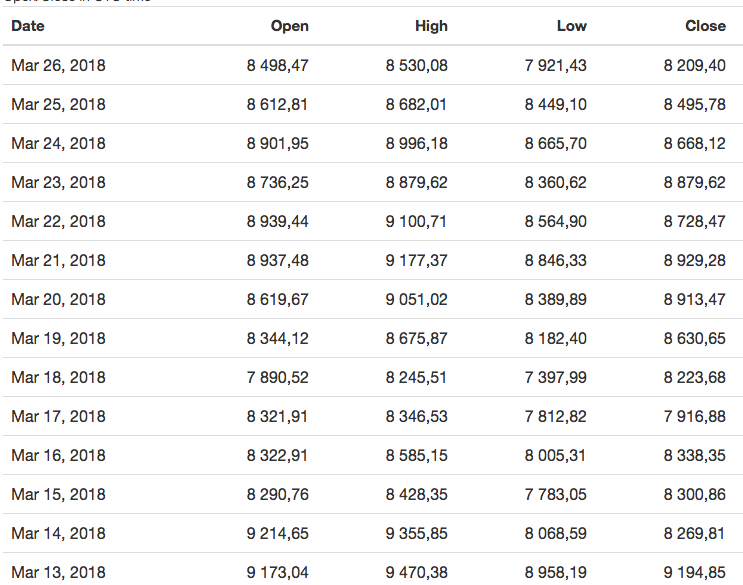Select the Mar 20, 2018 date cell
The height and width of the screenshot is (585, 743).
58,299
